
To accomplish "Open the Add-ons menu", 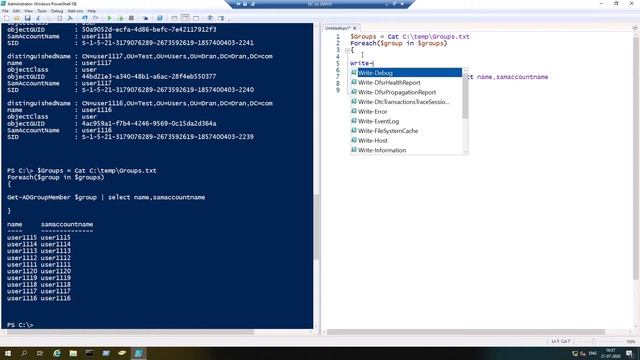I will point(75,11).
